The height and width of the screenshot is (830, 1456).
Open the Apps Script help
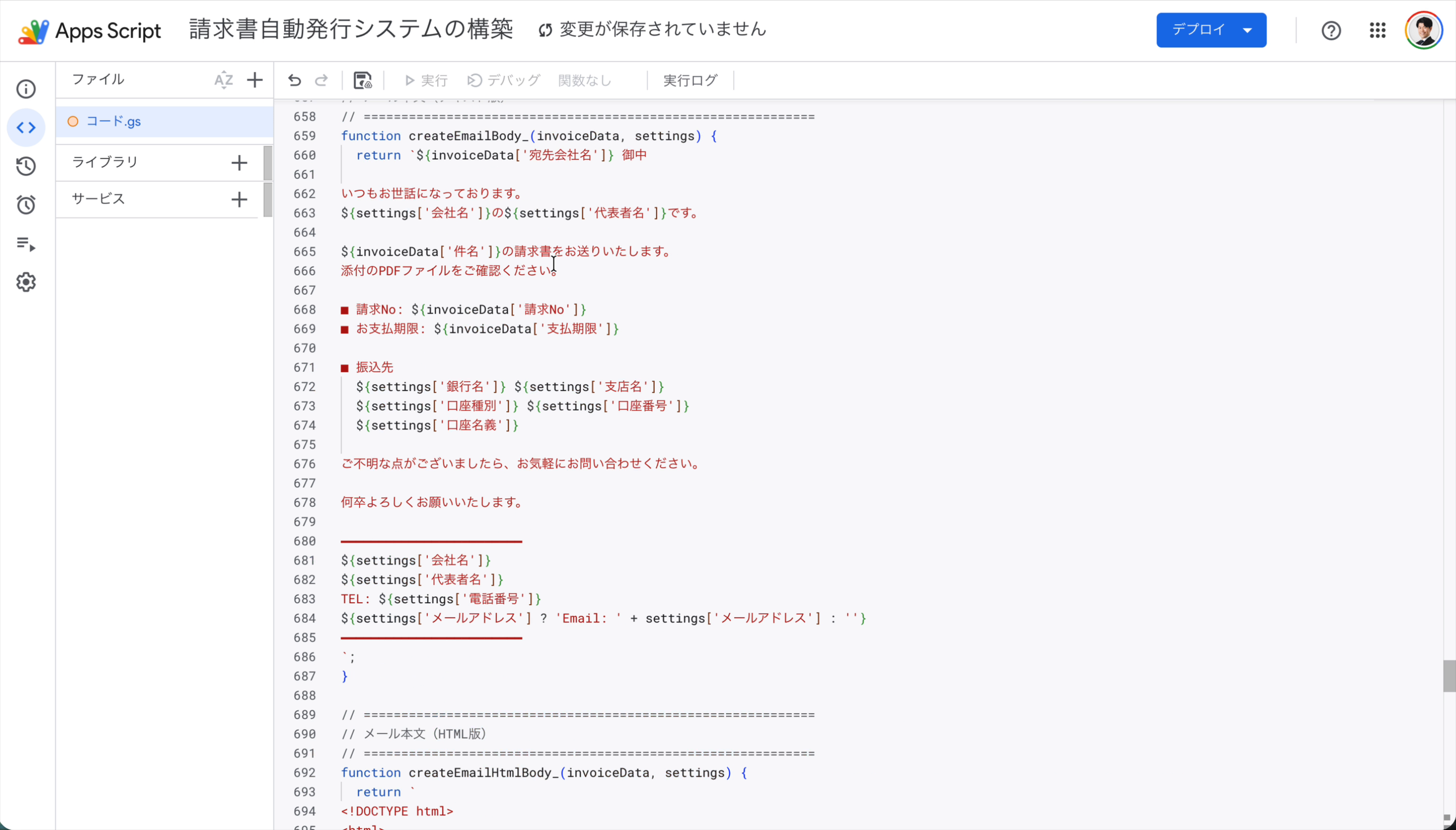pyautogui.click(x=1331, y=29)
